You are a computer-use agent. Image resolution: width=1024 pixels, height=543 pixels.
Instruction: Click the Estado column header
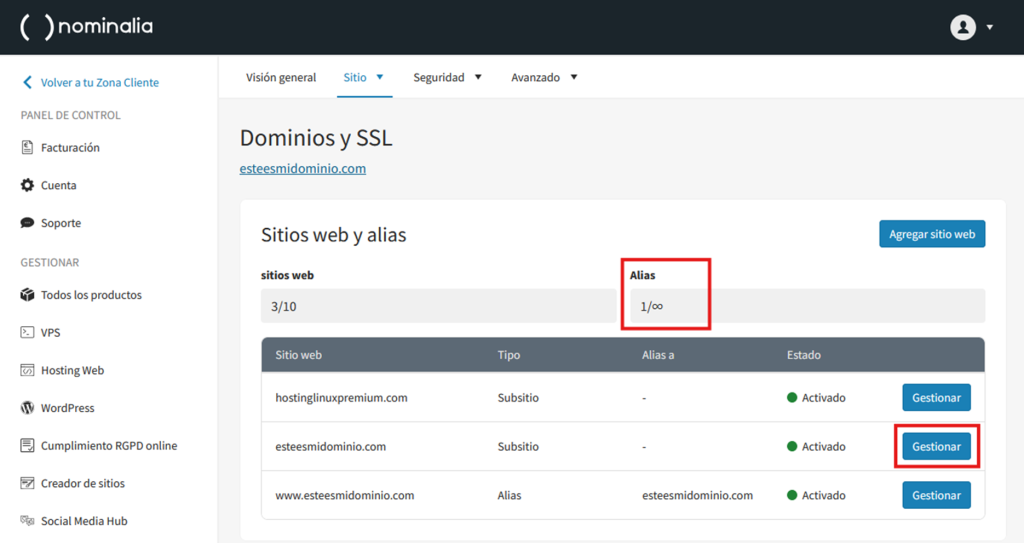[x=803, y=355]
